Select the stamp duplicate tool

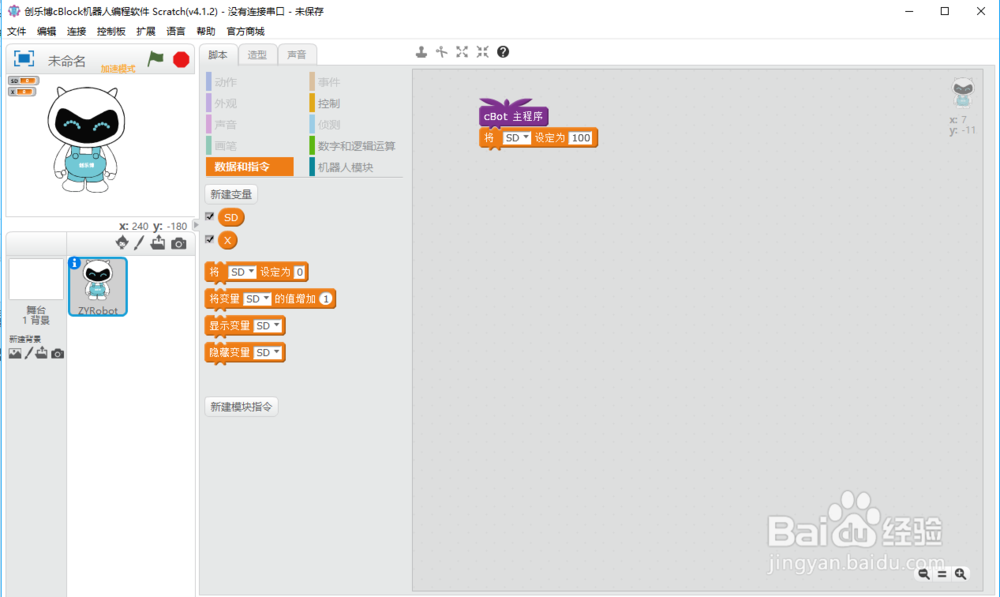(421, 51)
